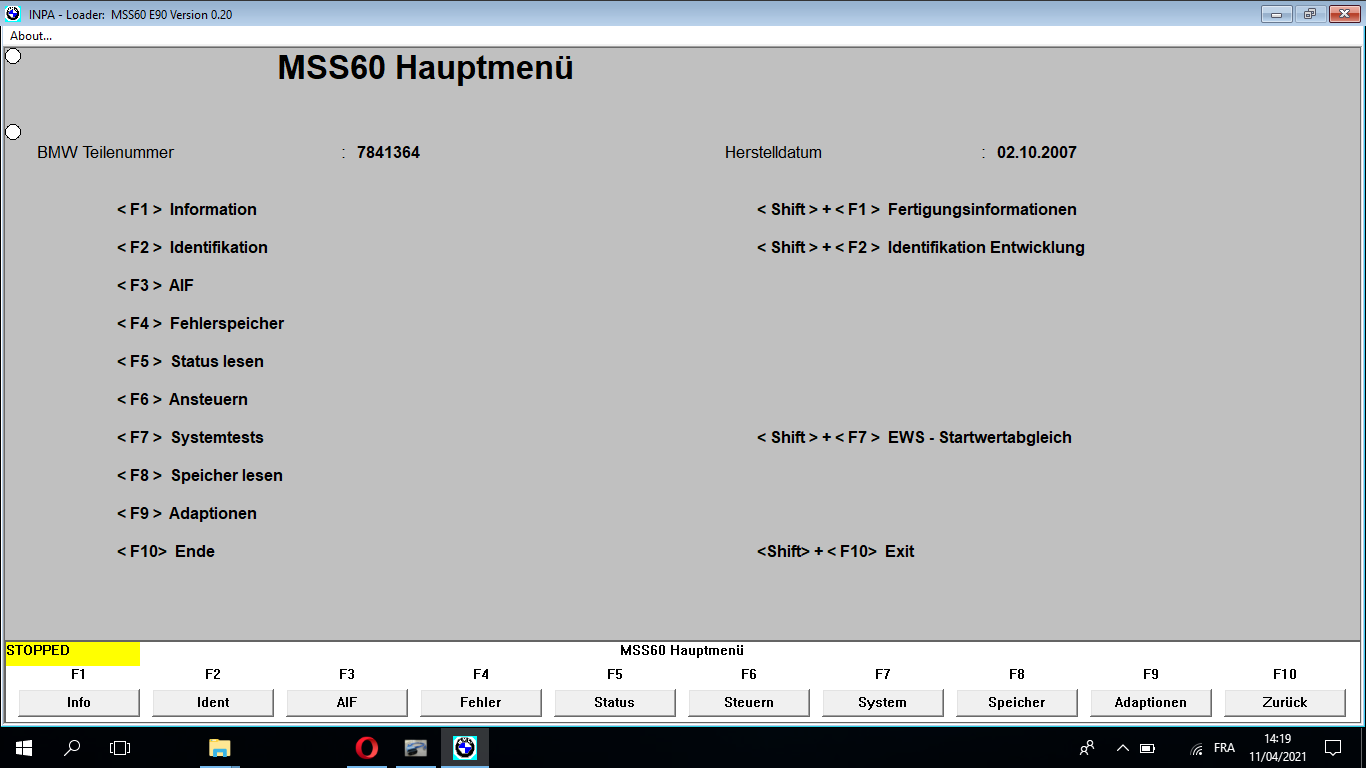Click the '< F6 > Ansteuern' text

[x=182, y=399]
